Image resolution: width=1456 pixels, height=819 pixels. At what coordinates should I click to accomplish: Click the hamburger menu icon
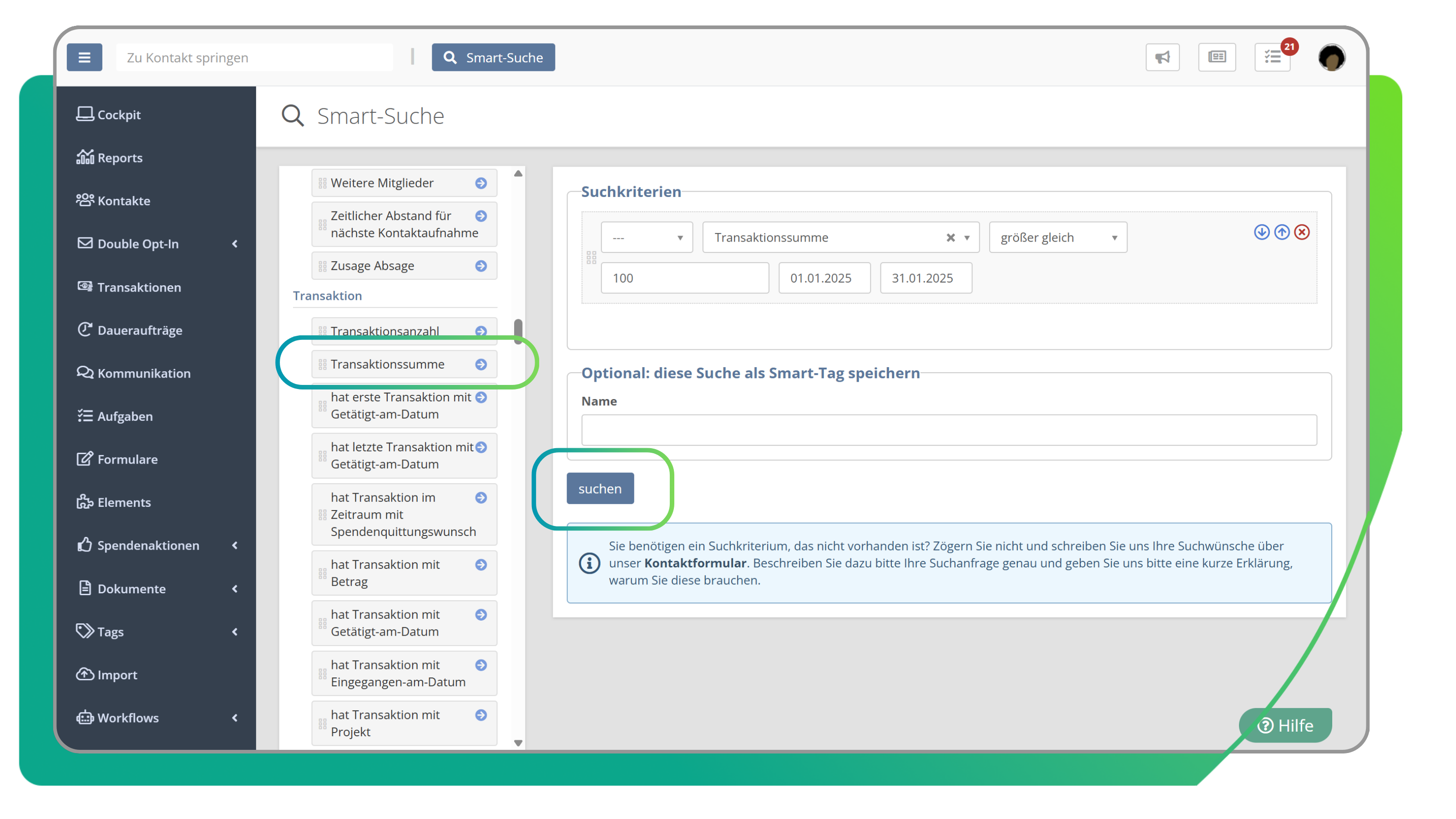pyautogui.click(x=84, y=57)
